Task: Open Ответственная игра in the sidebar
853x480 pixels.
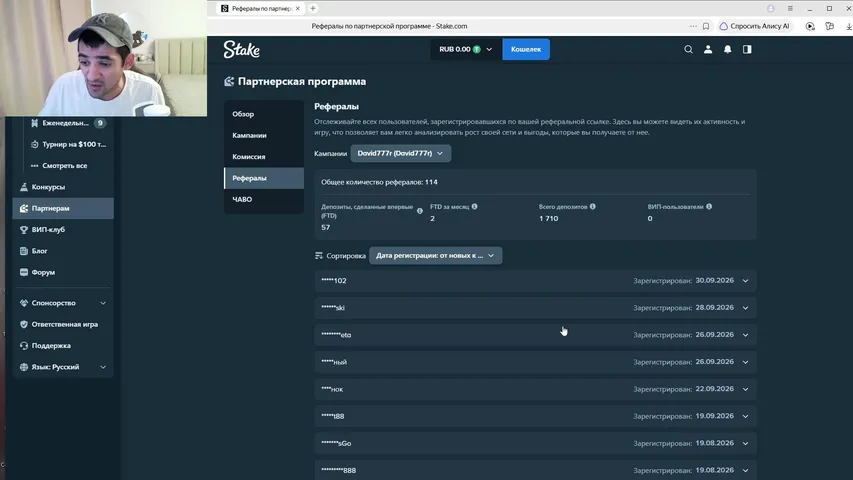Action: coord(63,324)
